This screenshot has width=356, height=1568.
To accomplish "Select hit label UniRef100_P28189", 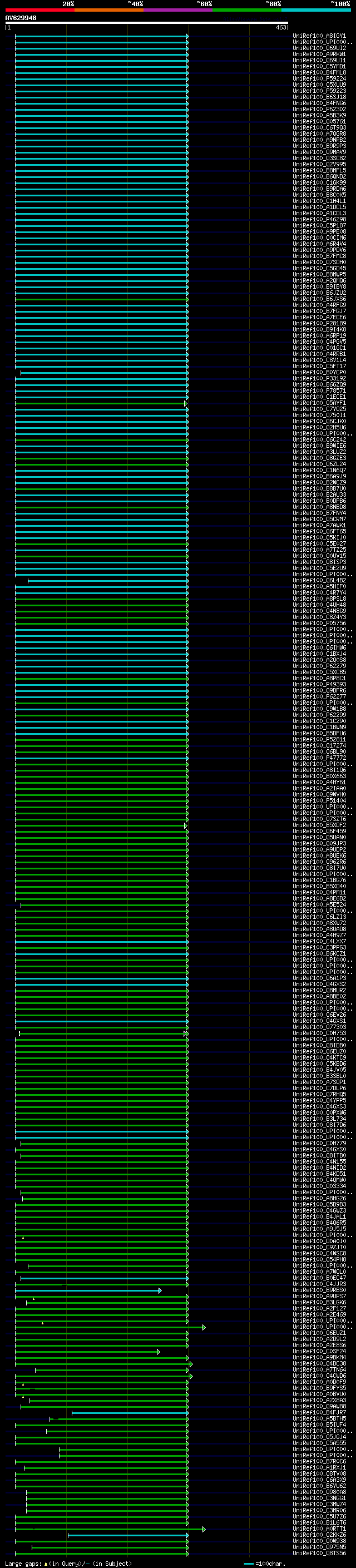I will coord(319,323).
